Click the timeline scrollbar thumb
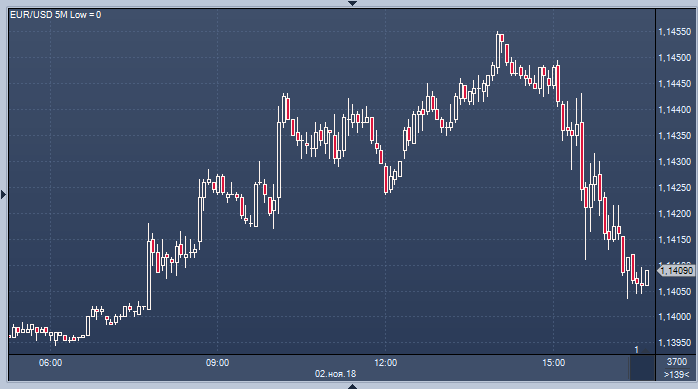This screenshot has width=698, height=389. [641, 368]
